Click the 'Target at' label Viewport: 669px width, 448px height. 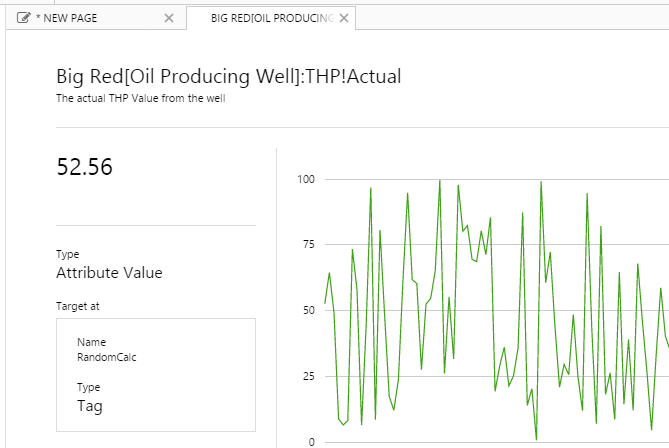78,306
